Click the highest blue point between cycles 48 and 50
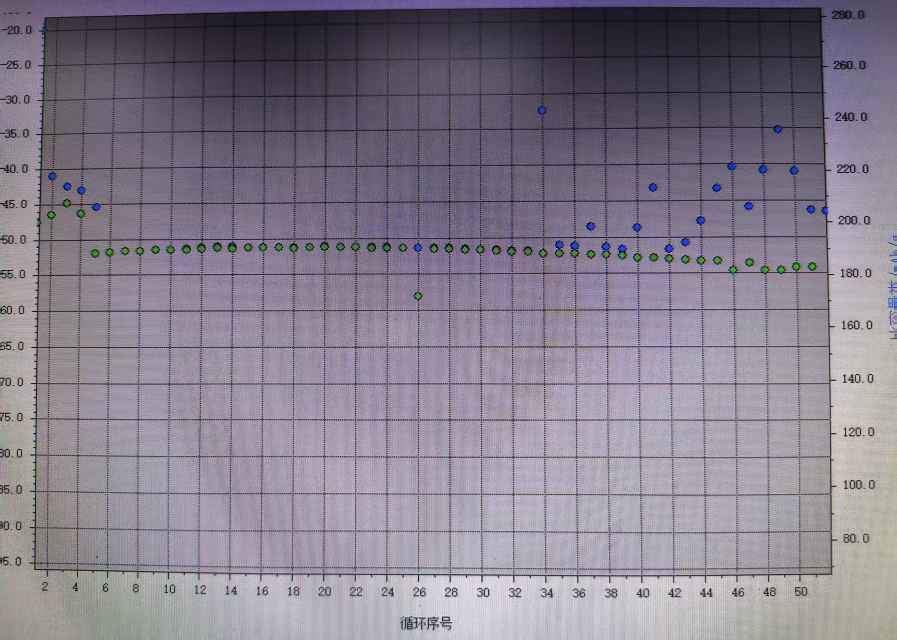Viewport: 897px width, 640px height. [x=777, y=129]
